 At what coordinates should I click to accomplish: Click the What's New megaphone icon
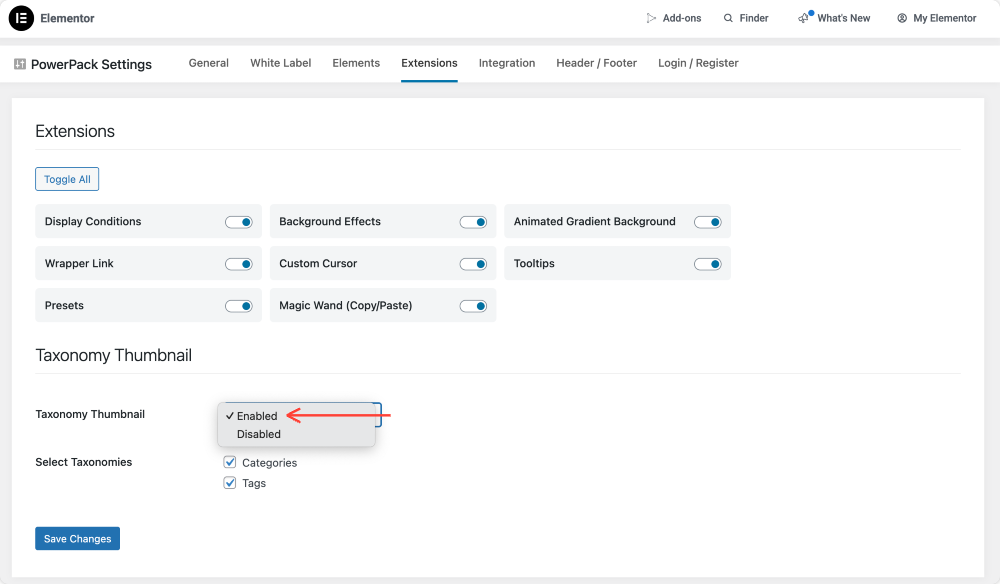tap(803, 18)
